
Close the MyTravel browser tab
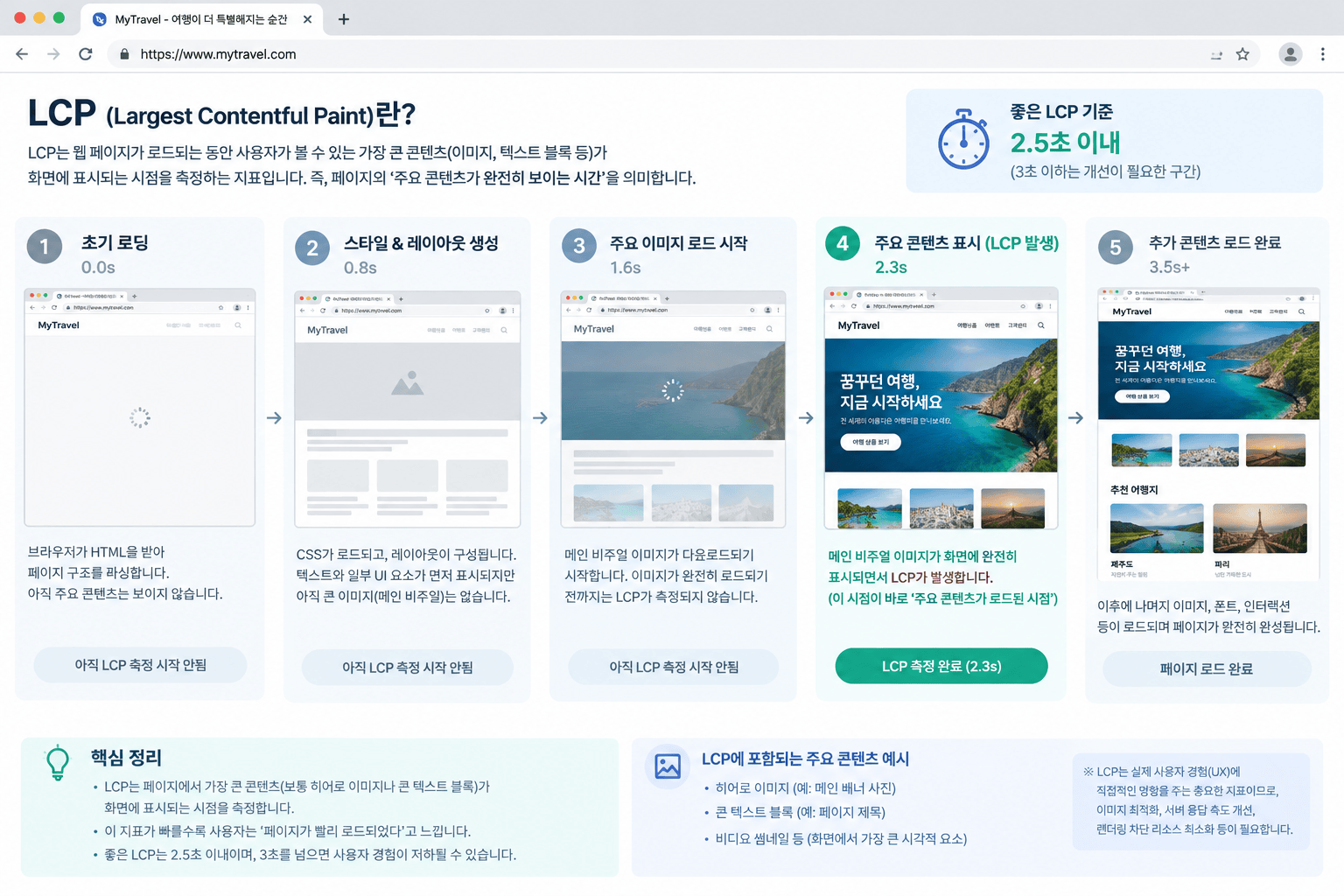tap(307, 19)
